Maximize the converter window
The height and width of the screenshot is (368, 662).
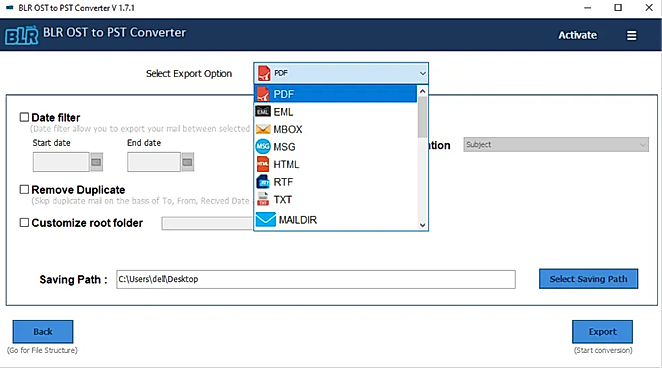coord(618,8)
